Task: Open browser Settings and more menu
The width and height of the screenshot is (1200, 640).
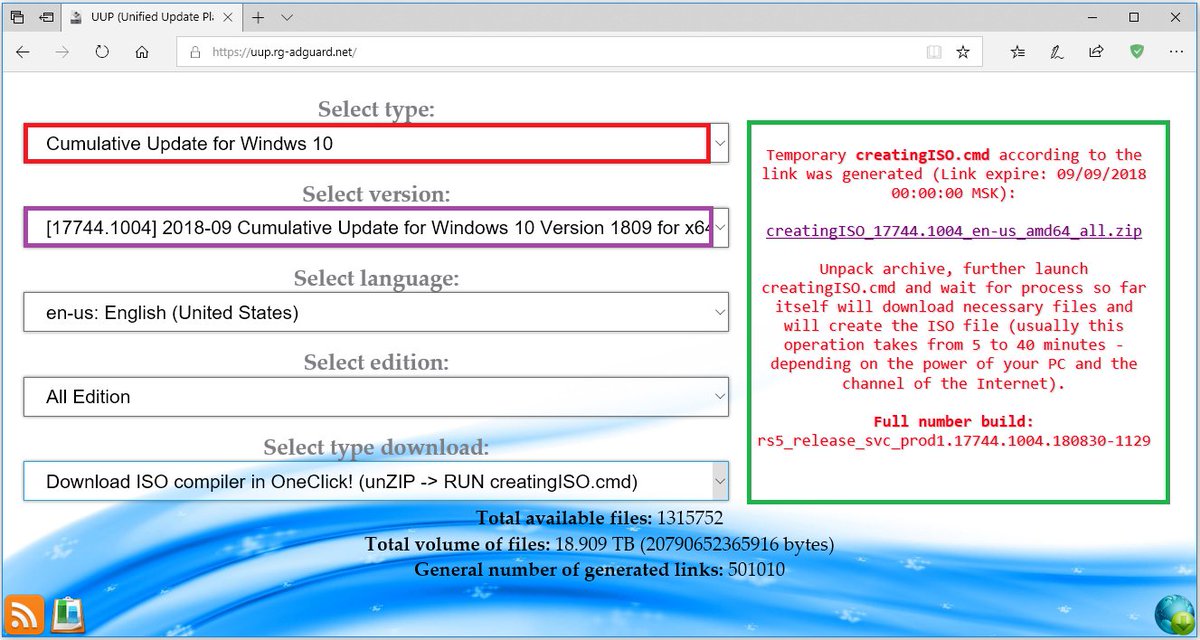Action: tap(1176, 52)
